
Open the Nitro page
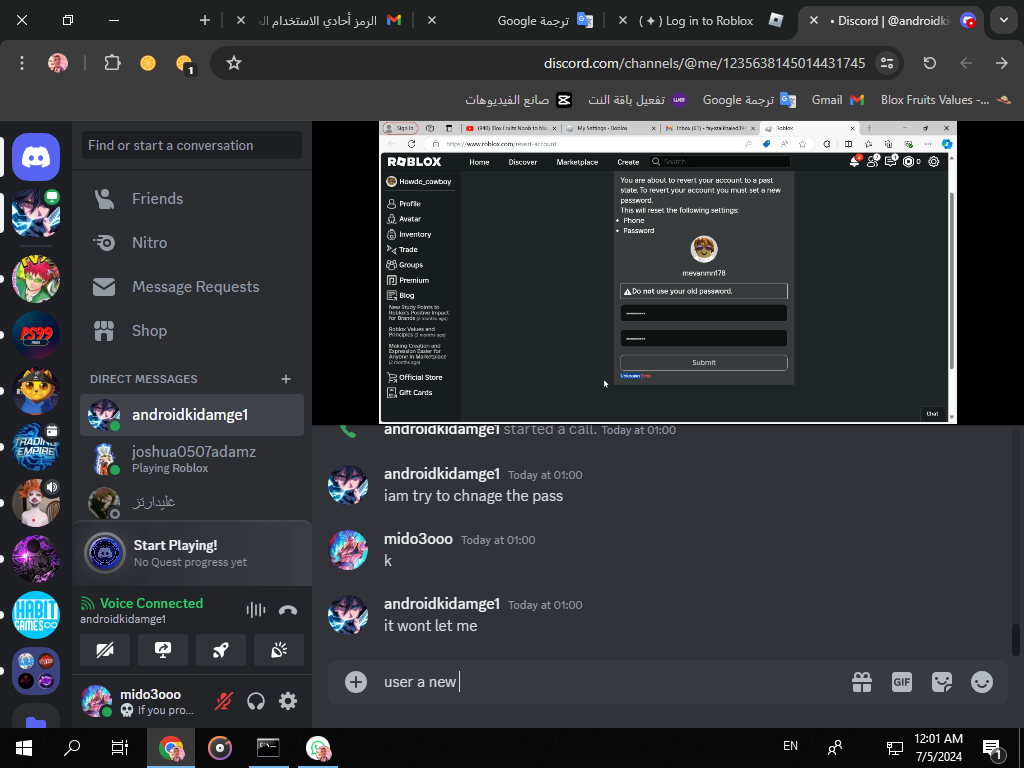pos(192,242)
